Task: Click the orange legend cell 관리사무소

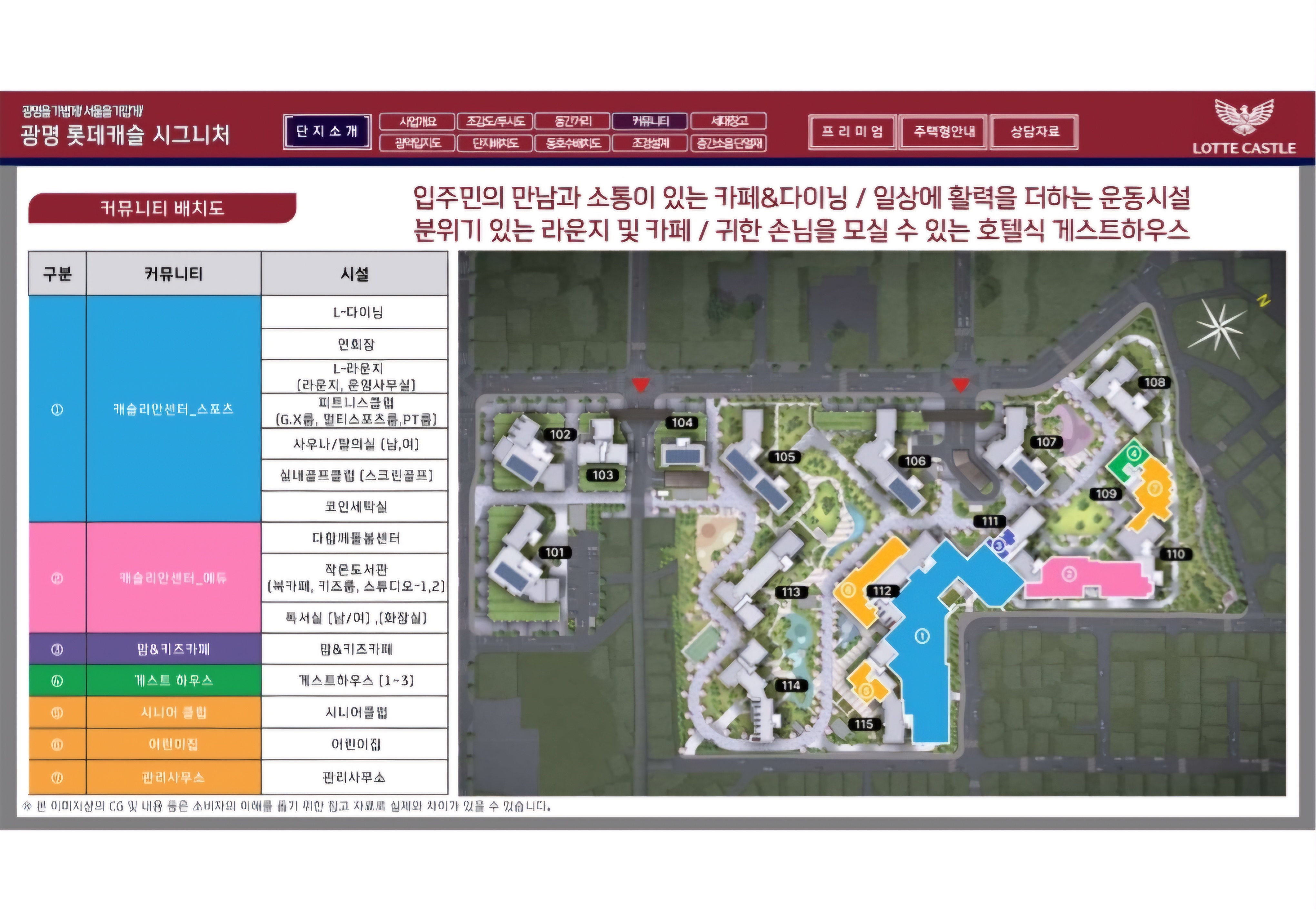Action: pos(174,777)
